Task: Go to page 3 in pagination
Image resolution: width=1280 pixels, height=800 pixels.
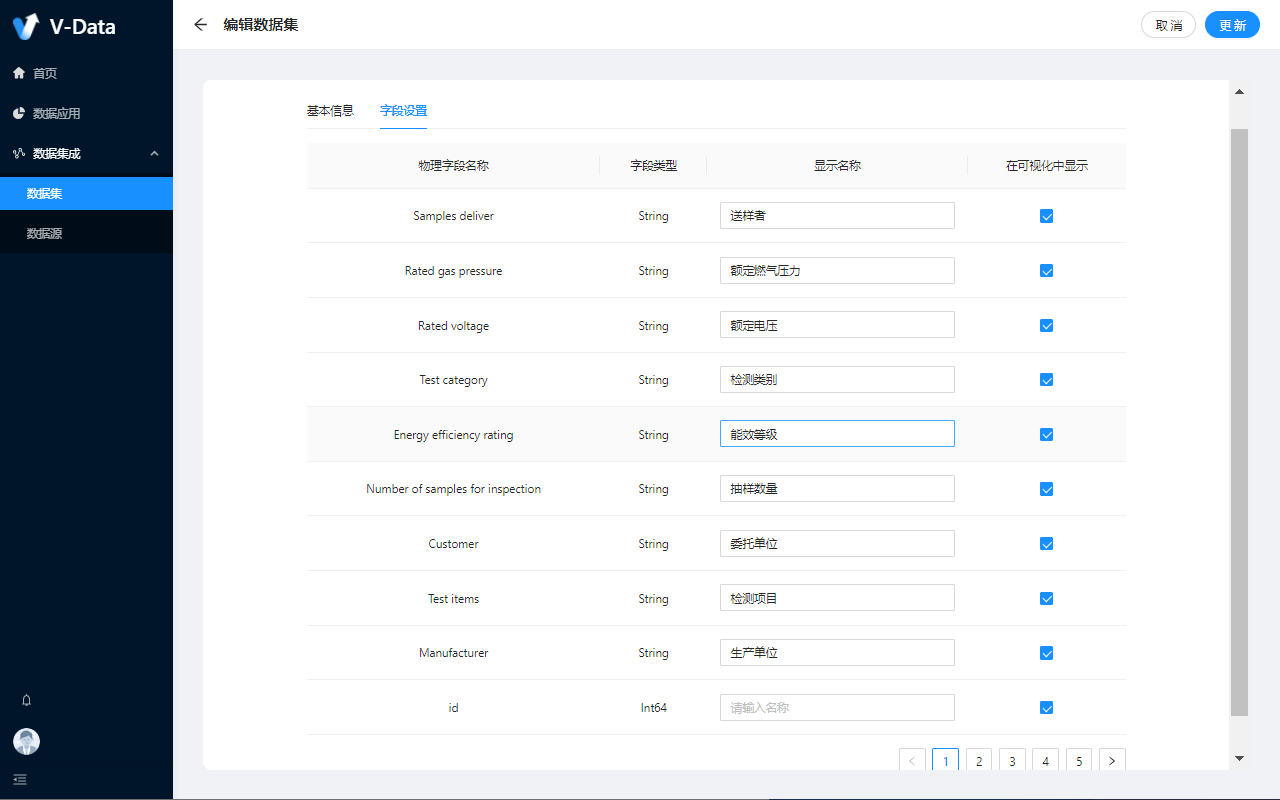Action: 1012,761
